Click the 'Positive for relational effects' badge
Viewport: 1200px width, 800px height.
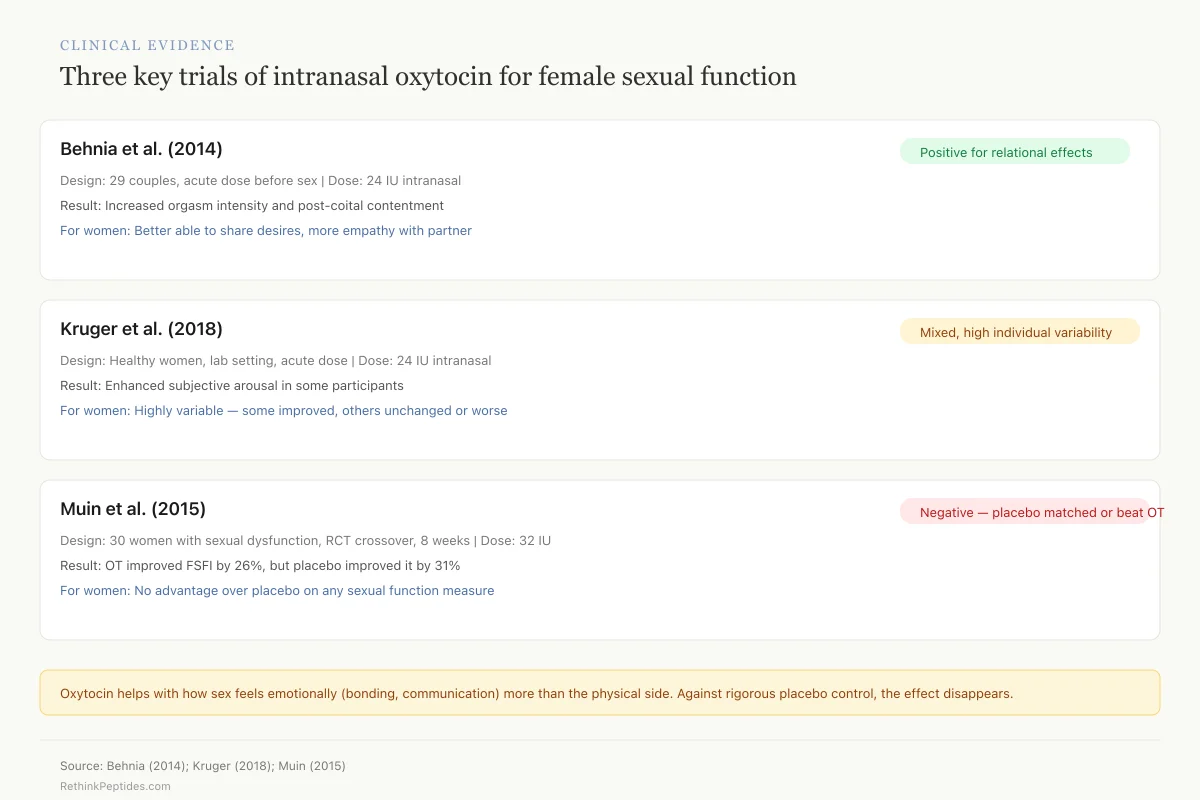pos(1014,152)
